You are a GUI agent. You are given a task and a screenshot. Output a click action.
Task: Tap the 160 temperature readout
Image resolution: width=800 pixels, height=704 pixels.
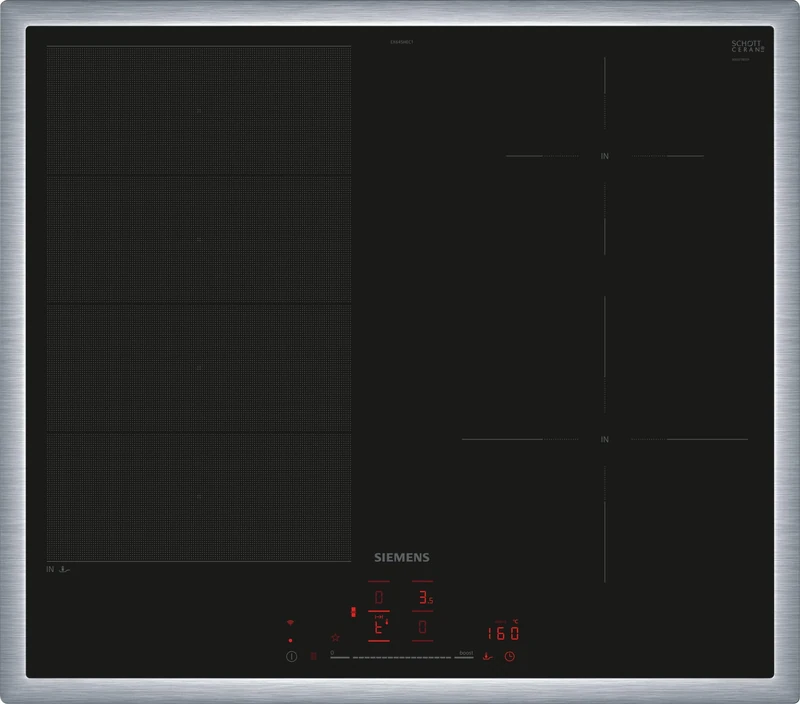point(503,632)
